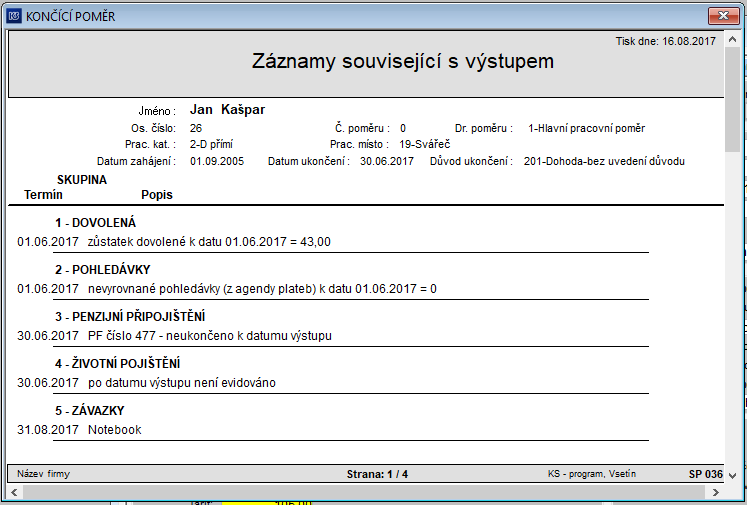Click the 'SKUPINA' column header

pyautogui.click(x=82, y=180)
